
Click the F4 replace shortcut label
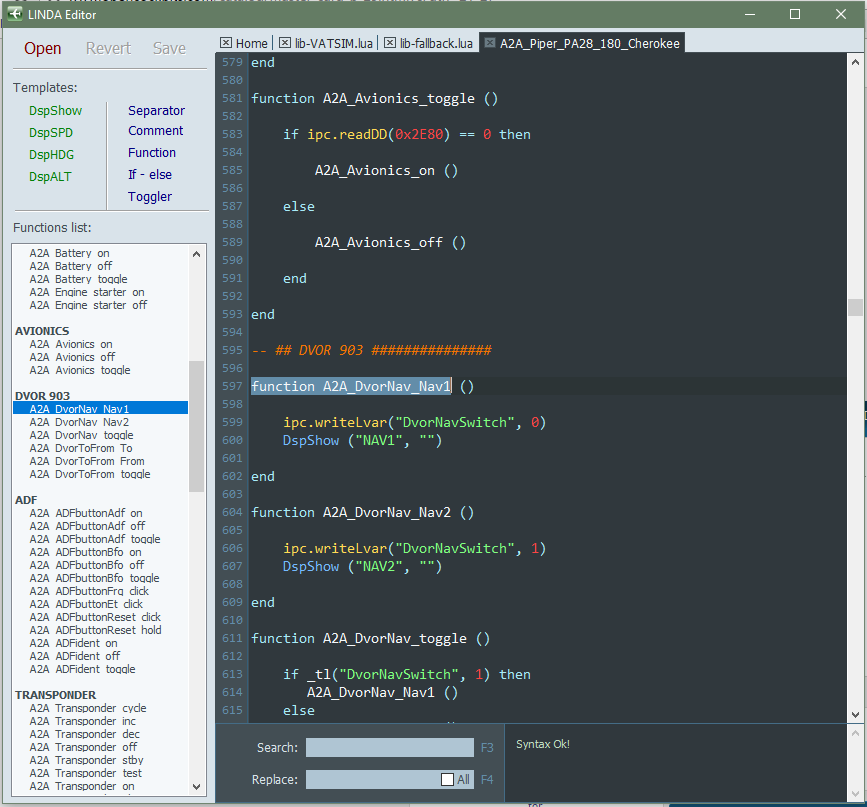pos(487,779)
